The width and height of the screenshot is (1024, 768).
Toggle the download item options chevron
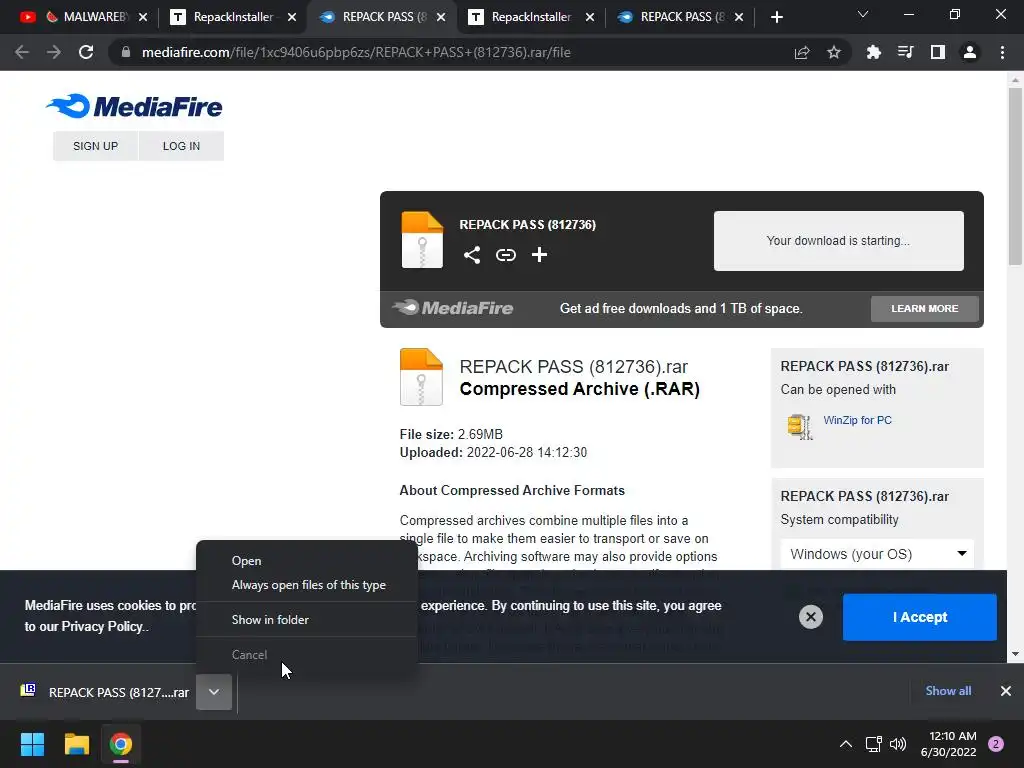(x=214, y=692)
